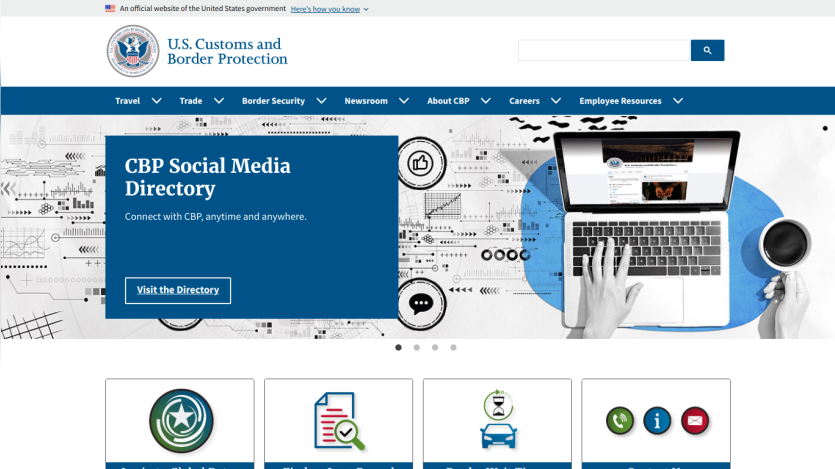Go to the third carousel slide dot
The width and height of the screenshot is (835, 469).
[x=435, y=348]
